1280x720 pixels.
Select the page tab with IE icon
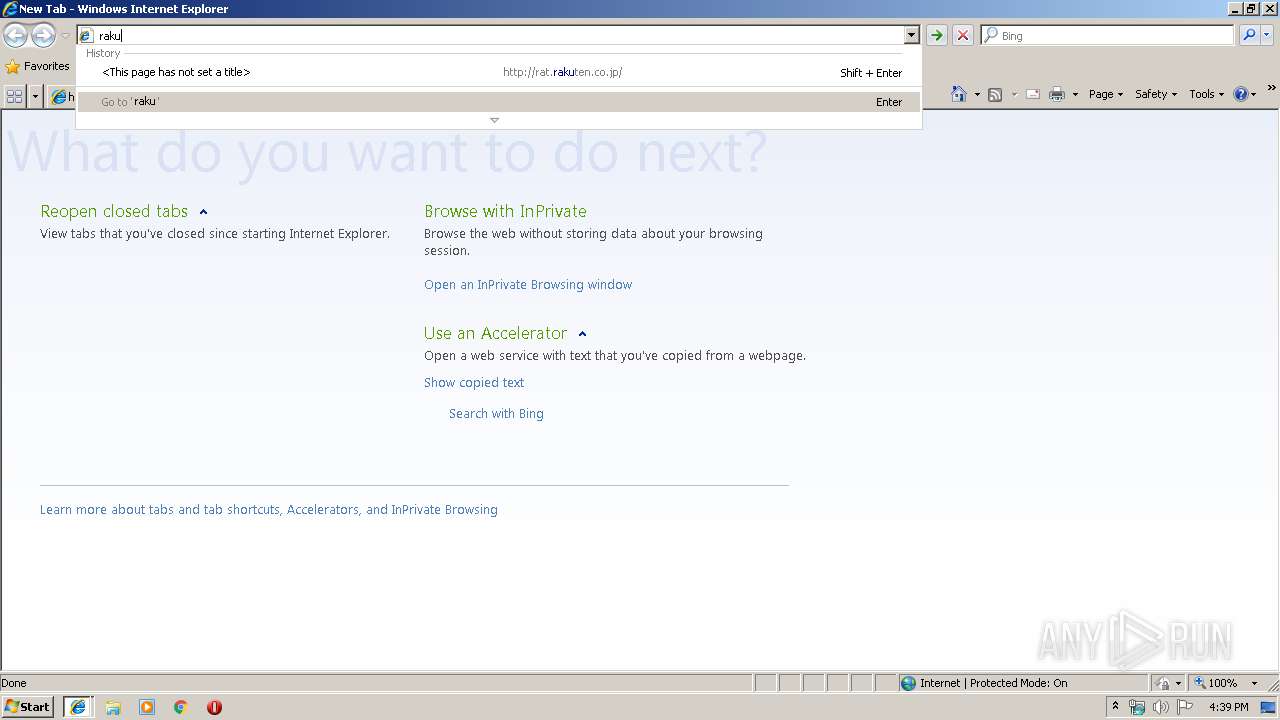coord(62,97)
